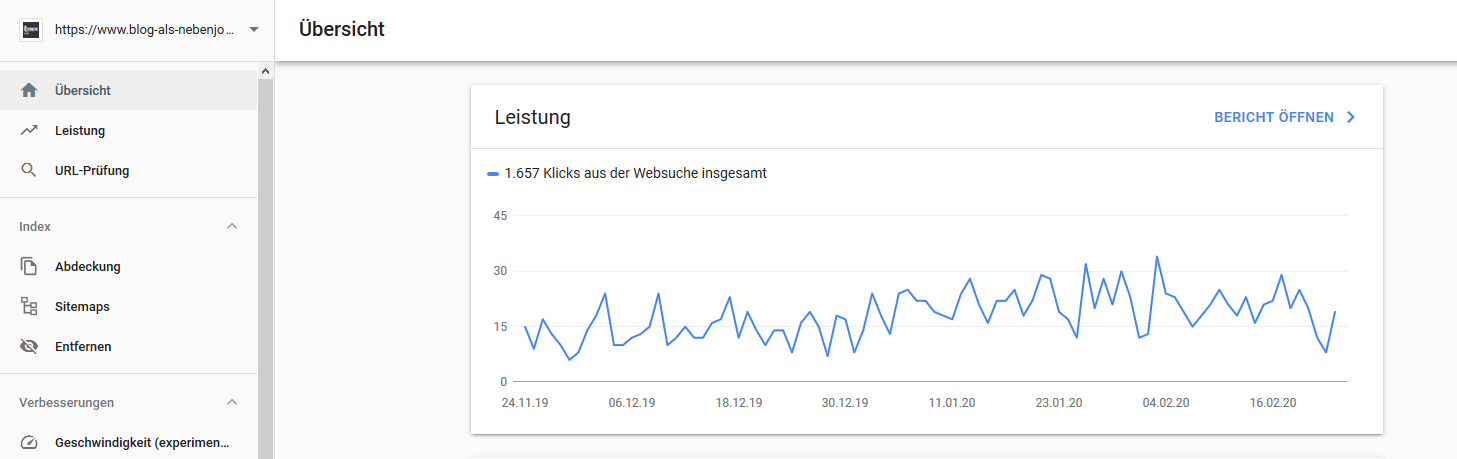The height and width of the screenshot is (459, 1457).
Task: Click the Abdeckung pages icon
Action: (29, 266)
